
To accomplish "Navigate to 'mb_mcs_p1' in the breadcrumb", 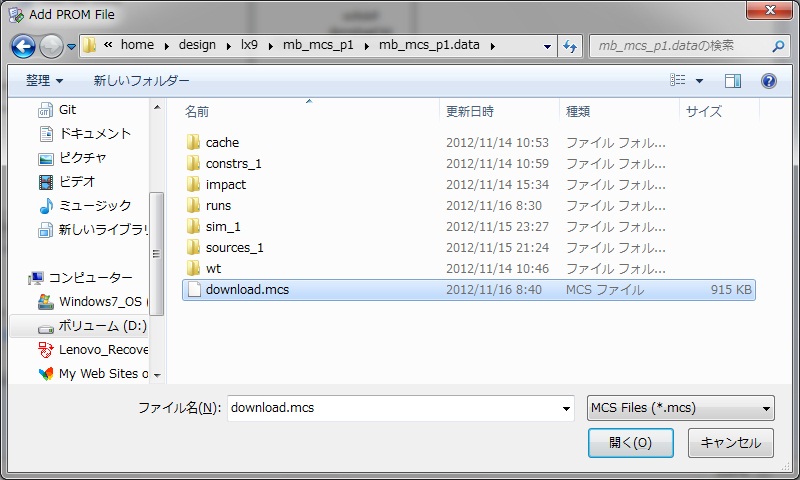I will [x=318, y=45].
